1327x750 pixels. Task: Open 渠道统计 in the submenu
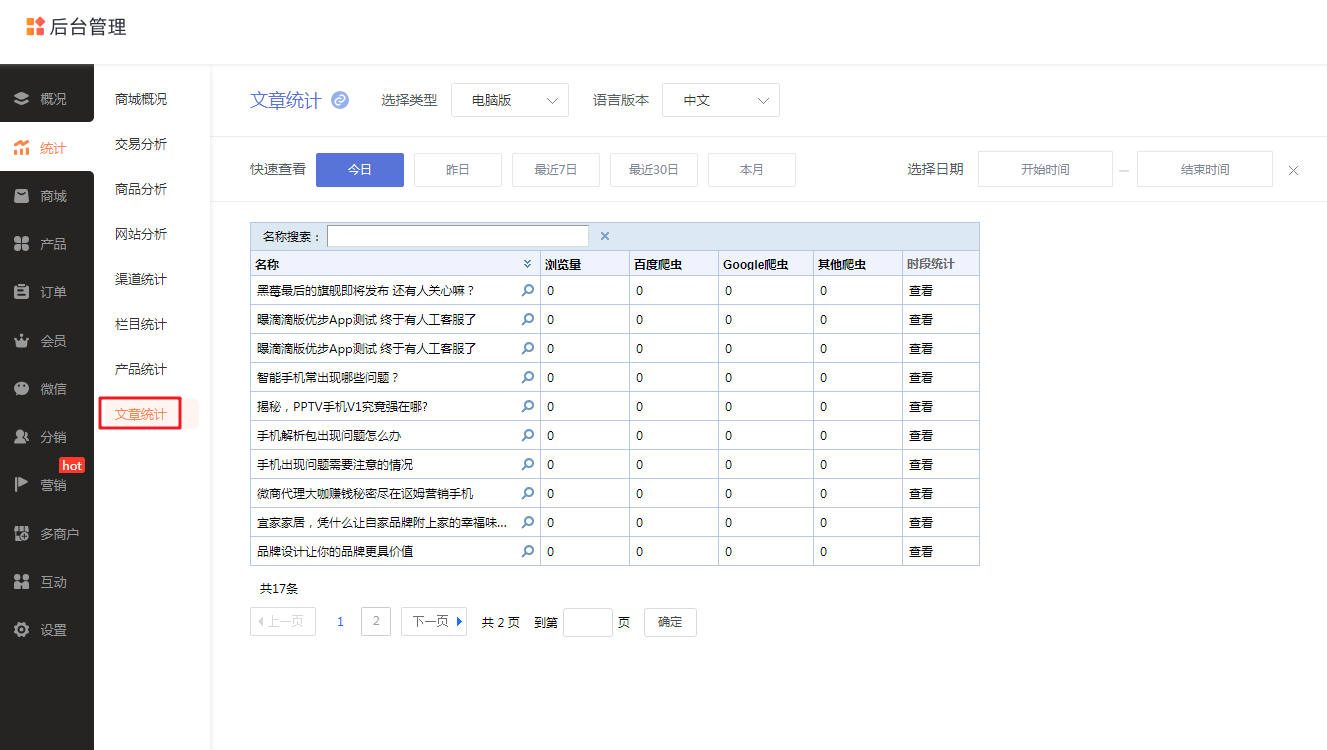click(x=141, y=279)
